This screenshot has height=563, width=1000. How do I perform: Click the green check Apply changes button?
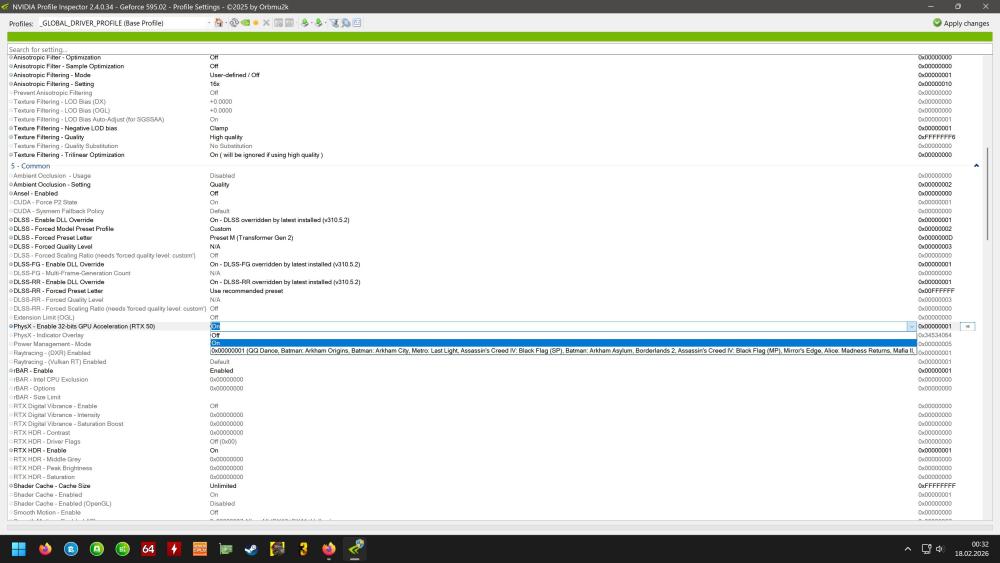[961, 23]
